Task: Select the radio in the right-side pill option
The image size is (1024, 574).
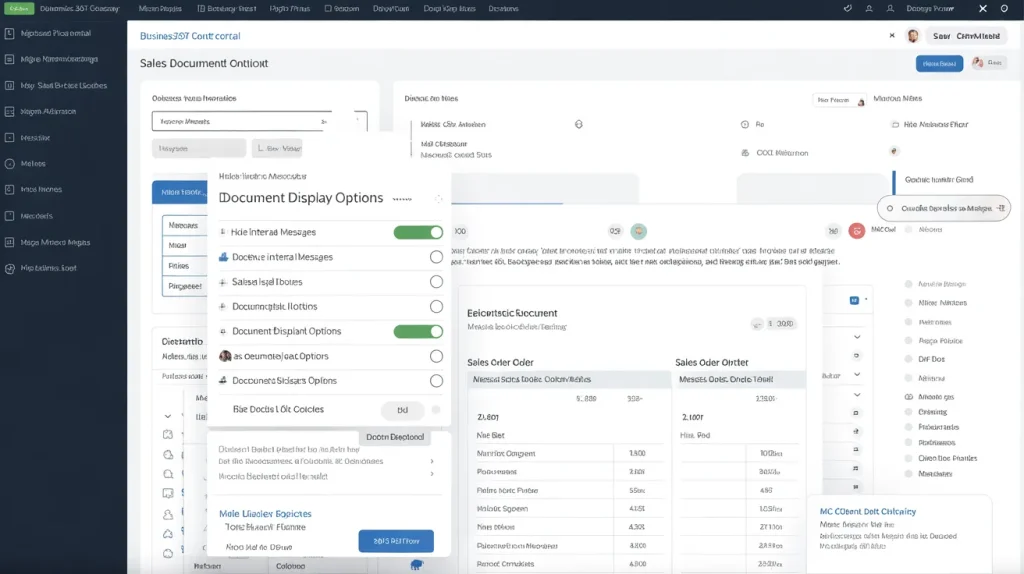Action: tap(889, 208)
